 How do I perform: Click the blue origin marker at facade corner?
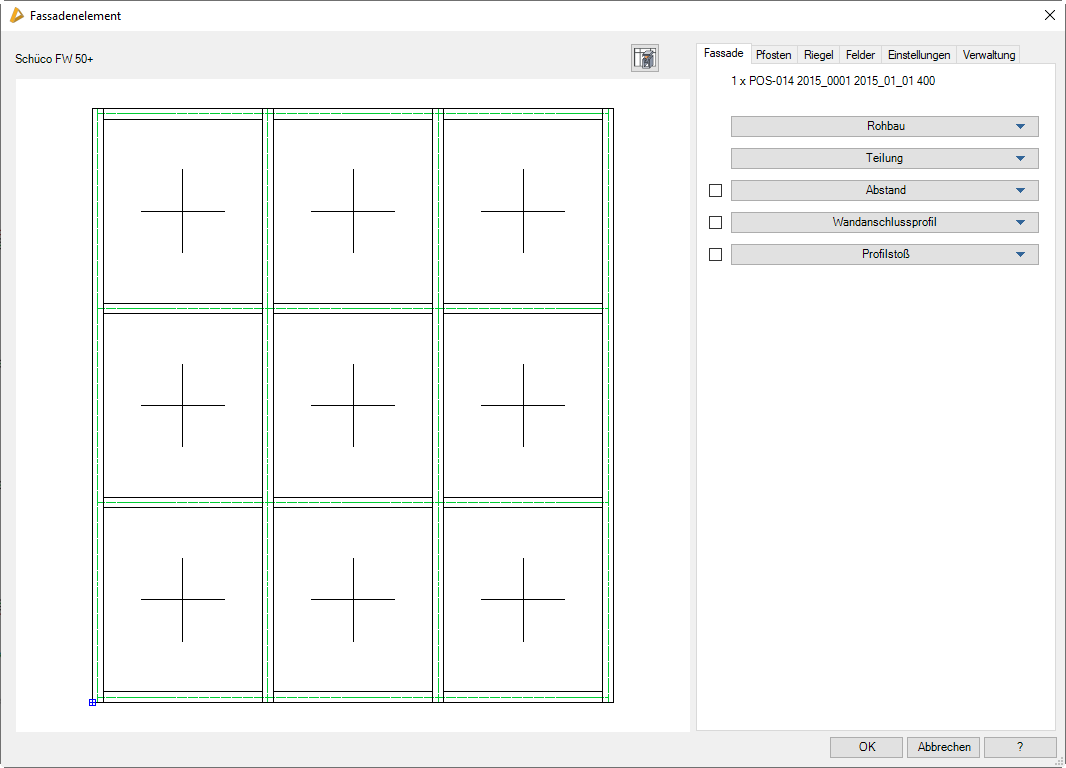[x=93, y=702]
